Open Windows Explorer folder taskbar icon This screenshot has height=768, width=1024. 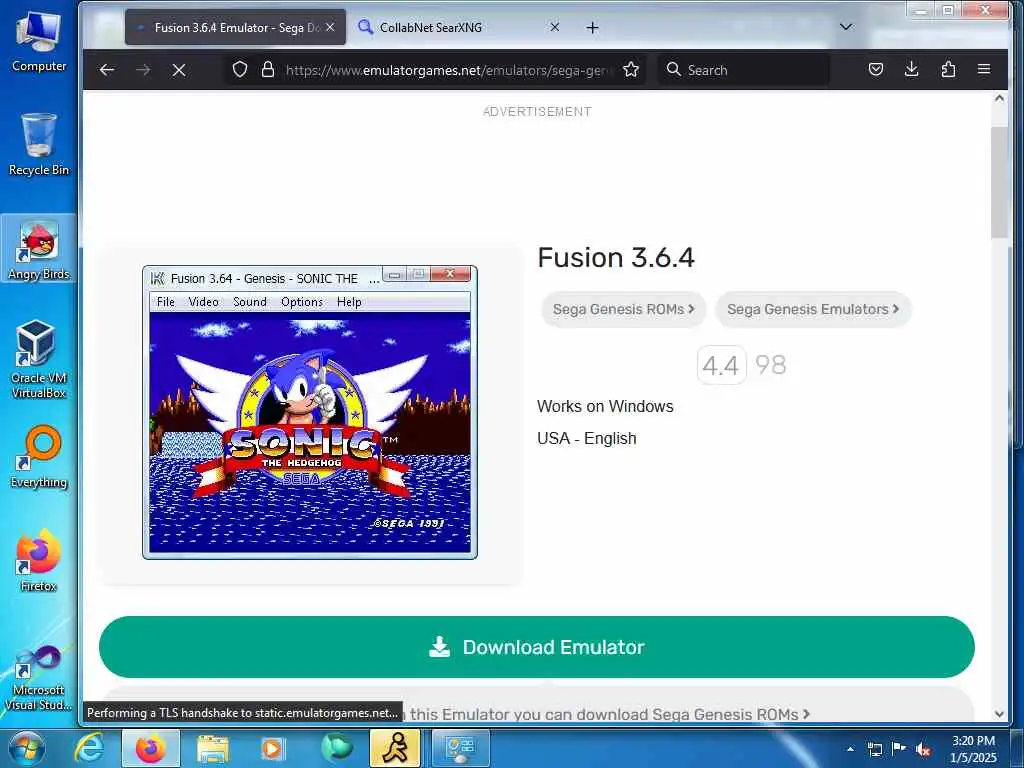212,748
